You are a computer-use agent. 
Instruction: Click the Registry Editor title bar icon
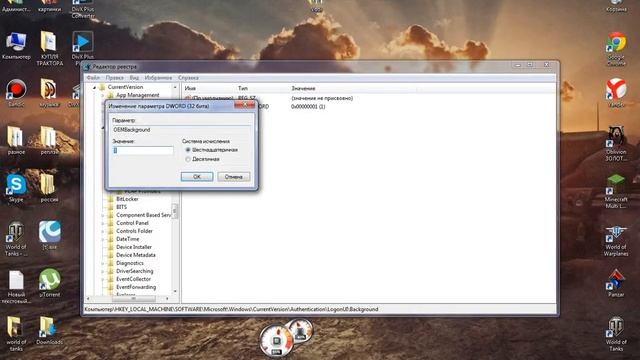(x=87, y=67)
